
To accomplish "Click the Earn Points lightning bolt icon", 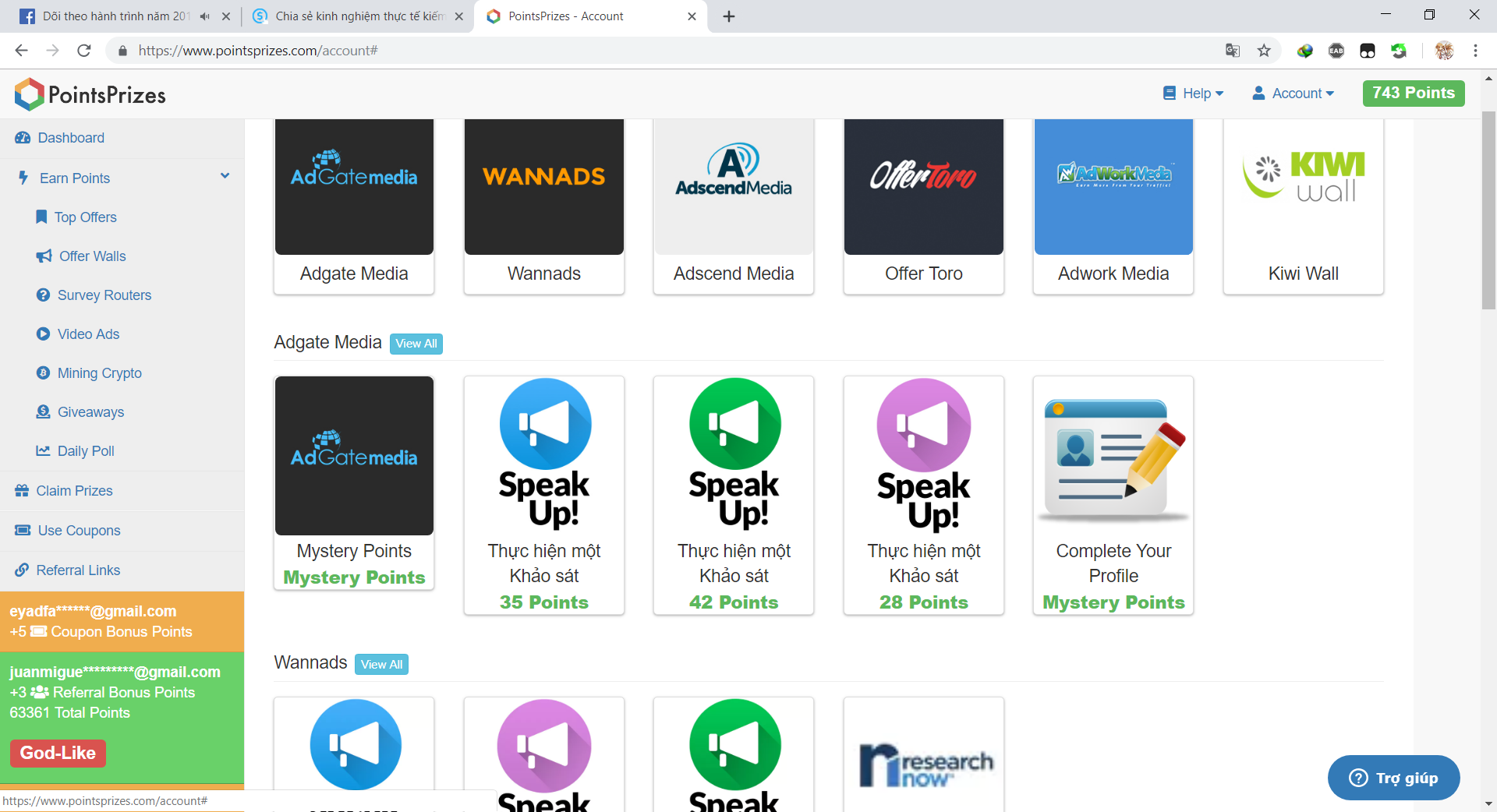I will [x=23, y=178].
